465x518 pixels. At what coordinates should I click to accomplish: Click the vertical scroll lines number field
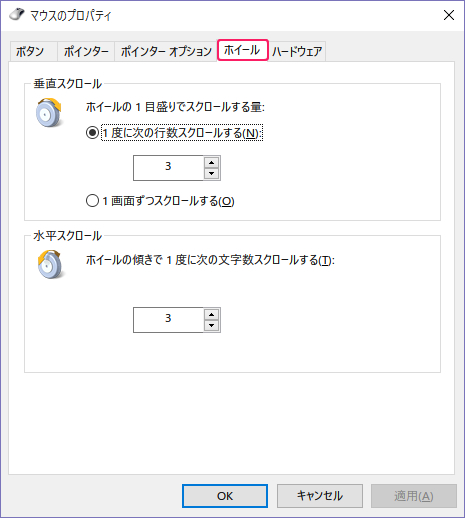point(168,168)
